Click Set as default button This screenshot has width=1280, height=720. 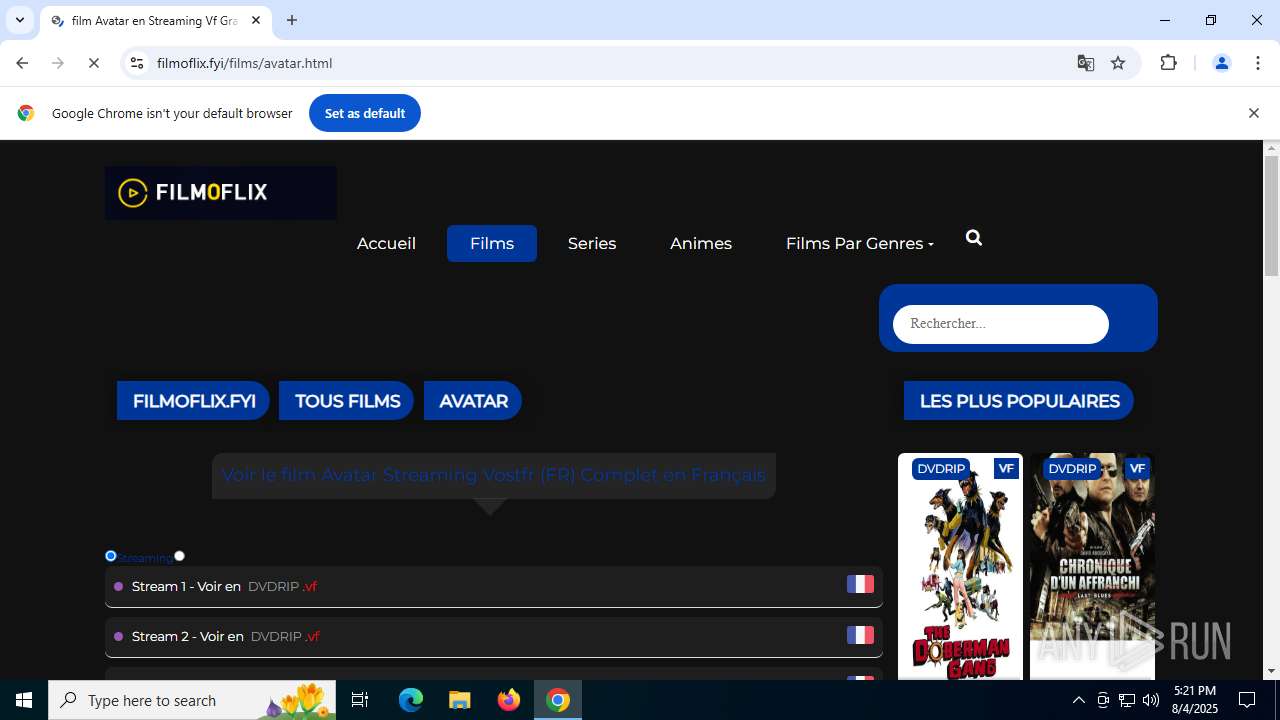365,113
